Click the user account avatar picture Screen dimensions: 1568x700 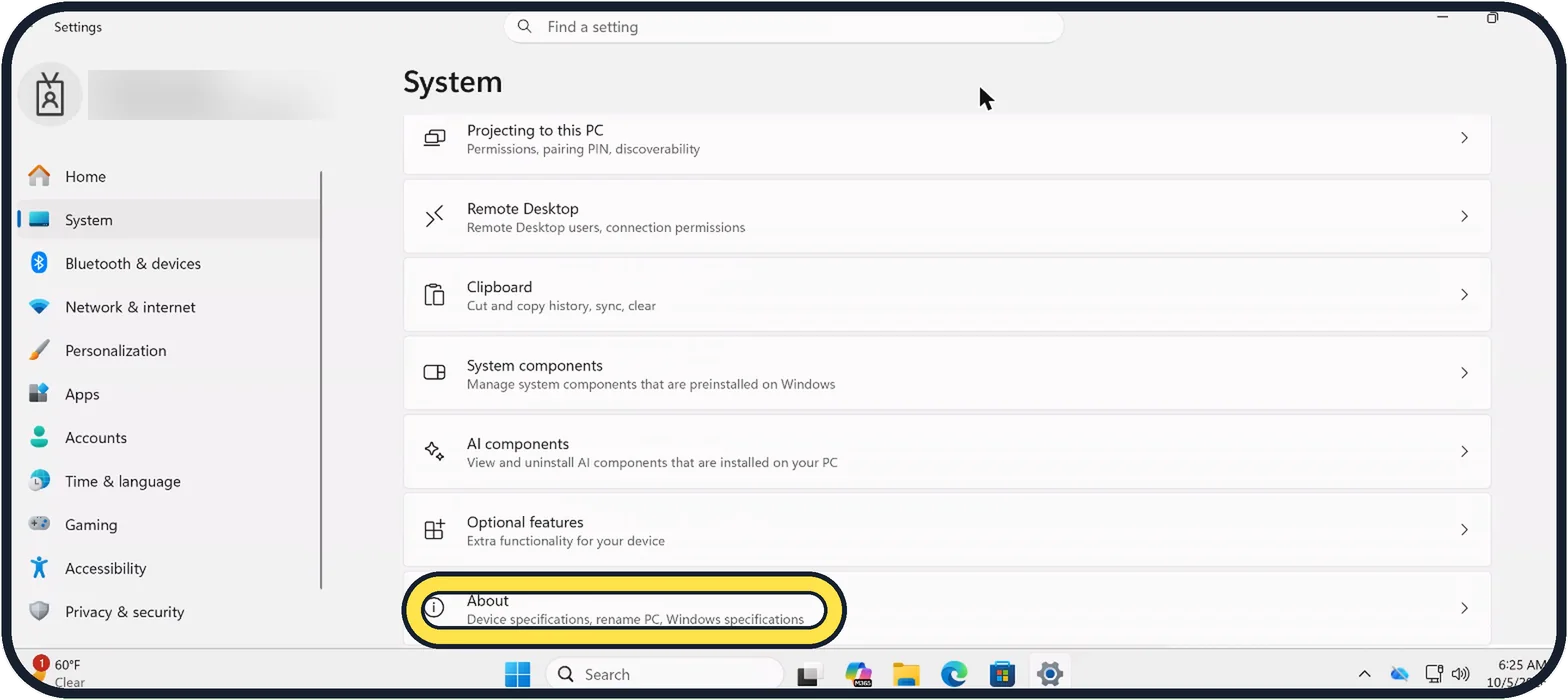50,95
